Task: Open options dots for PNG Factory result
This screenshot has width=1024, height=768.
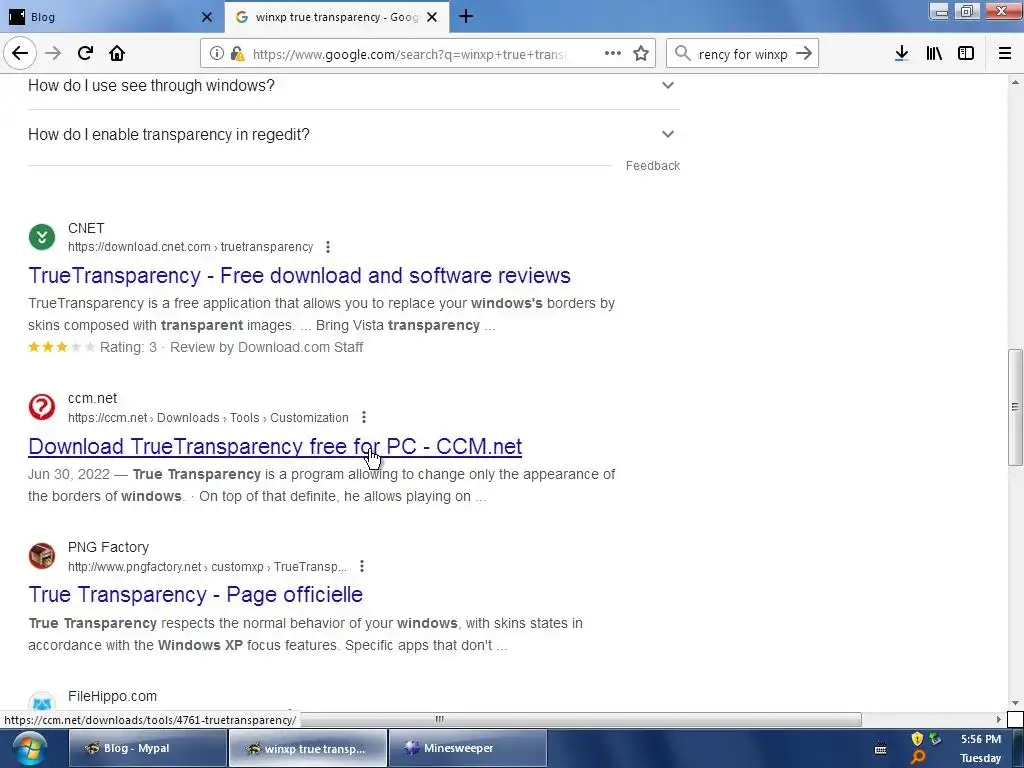Action: [x=362, y=566]
